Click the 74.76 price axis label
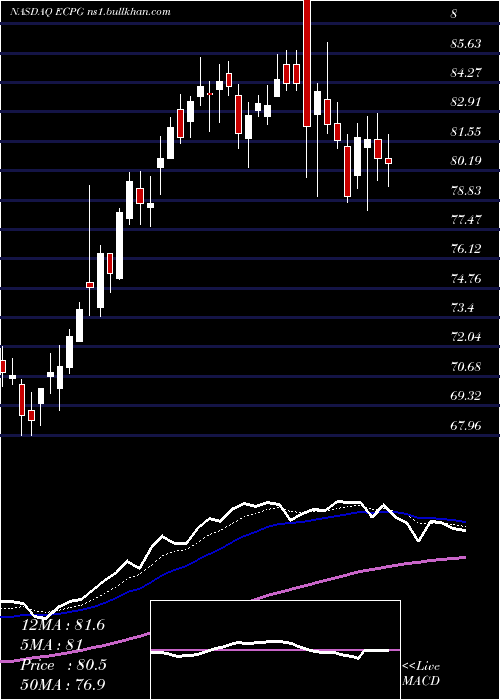Screen dimensions: 500x700 (466, 279)
